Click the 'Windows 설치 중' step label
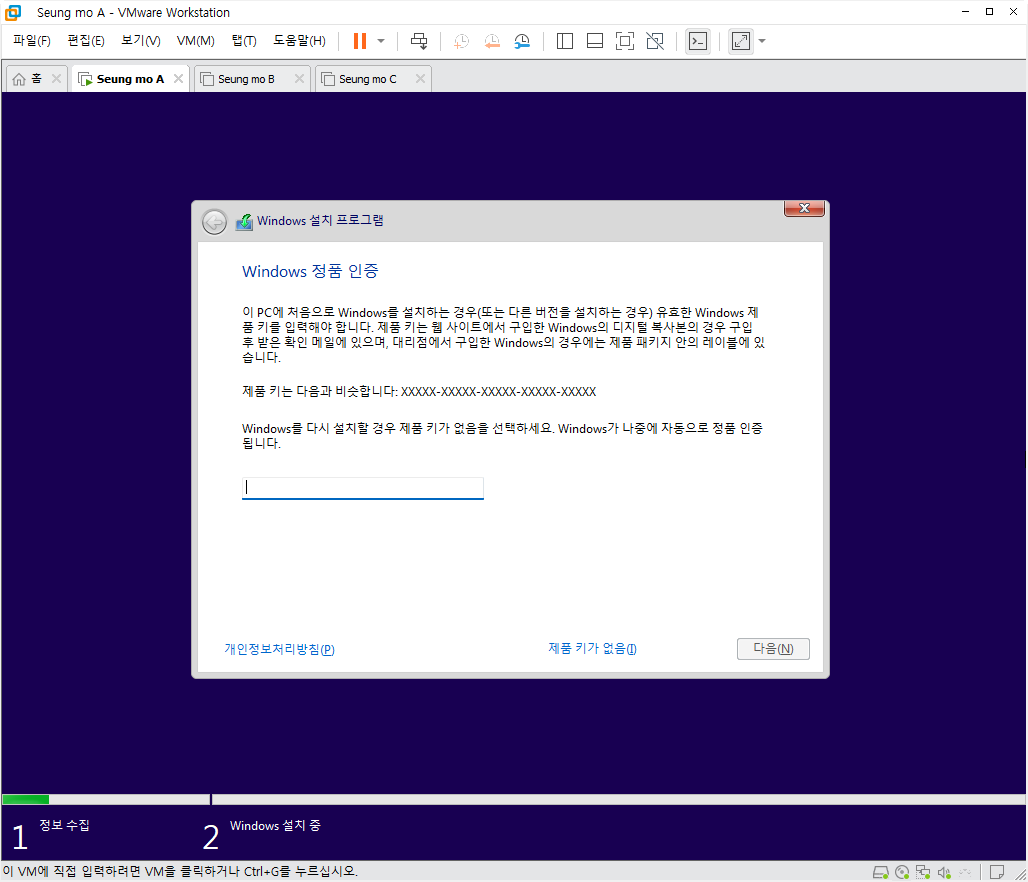 pos(275,826)
